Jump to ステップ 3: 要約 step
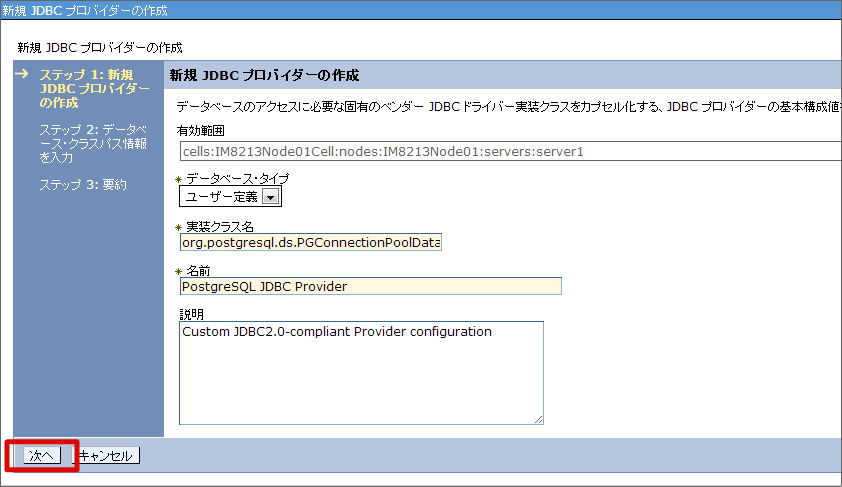This screenshot has height=487, width=842. pyautogui.click(x=83, y=184)
